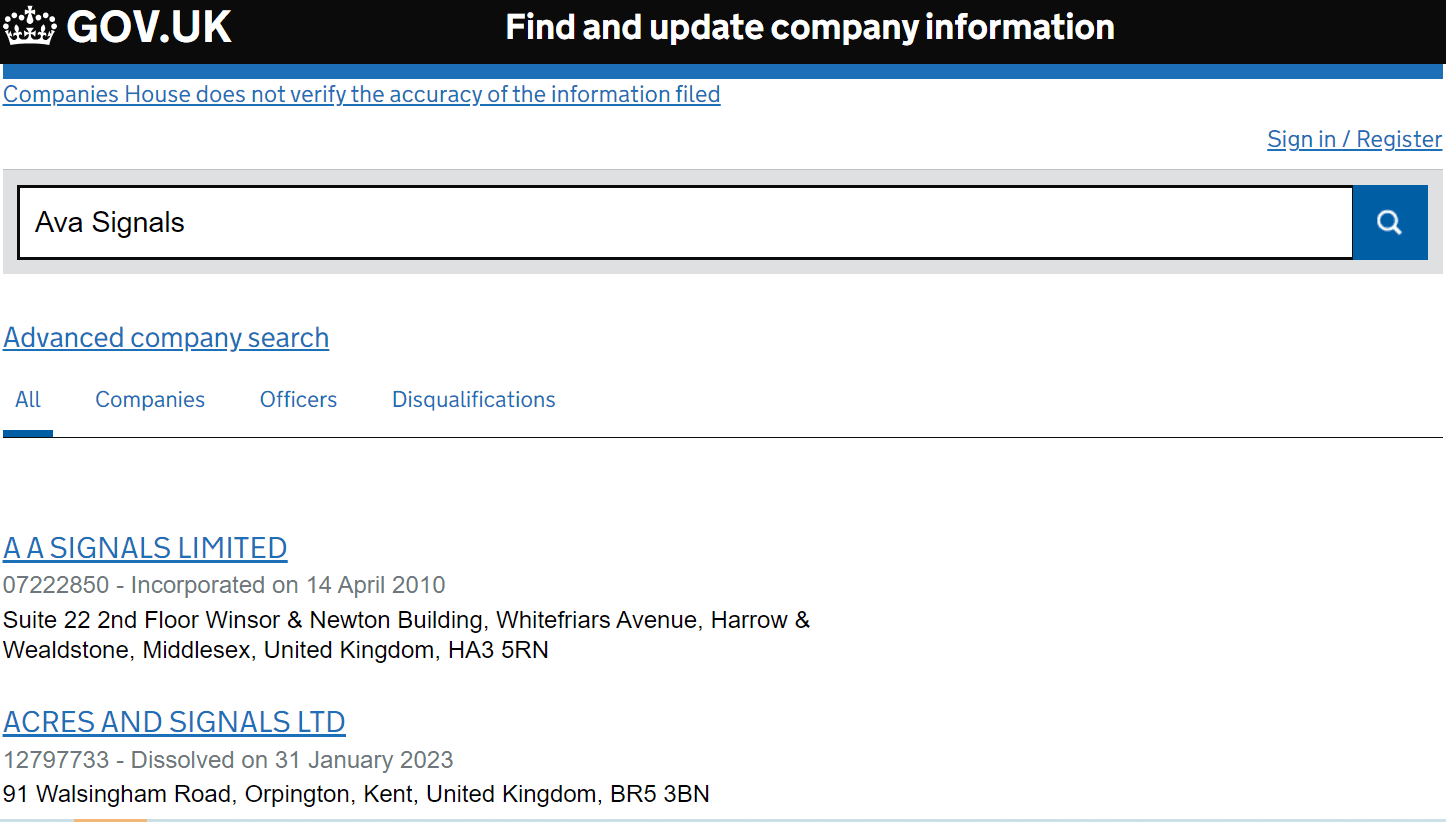
Task: Click the '91 Walsingham Road, Orpington' address
Action: 356,794
